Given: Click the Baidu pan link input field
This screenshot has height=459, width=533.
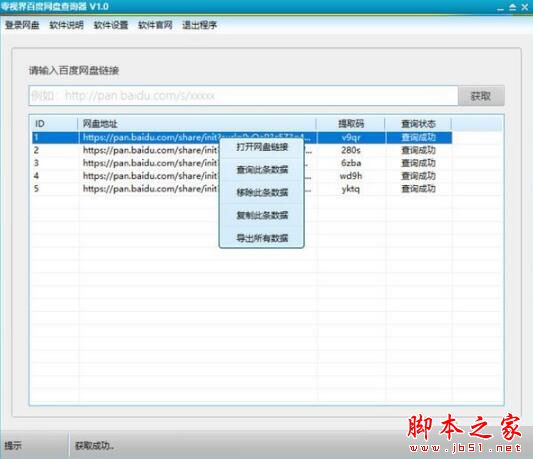Looking at the screenshot, I should pyautogui.click(x=243, y=96).
